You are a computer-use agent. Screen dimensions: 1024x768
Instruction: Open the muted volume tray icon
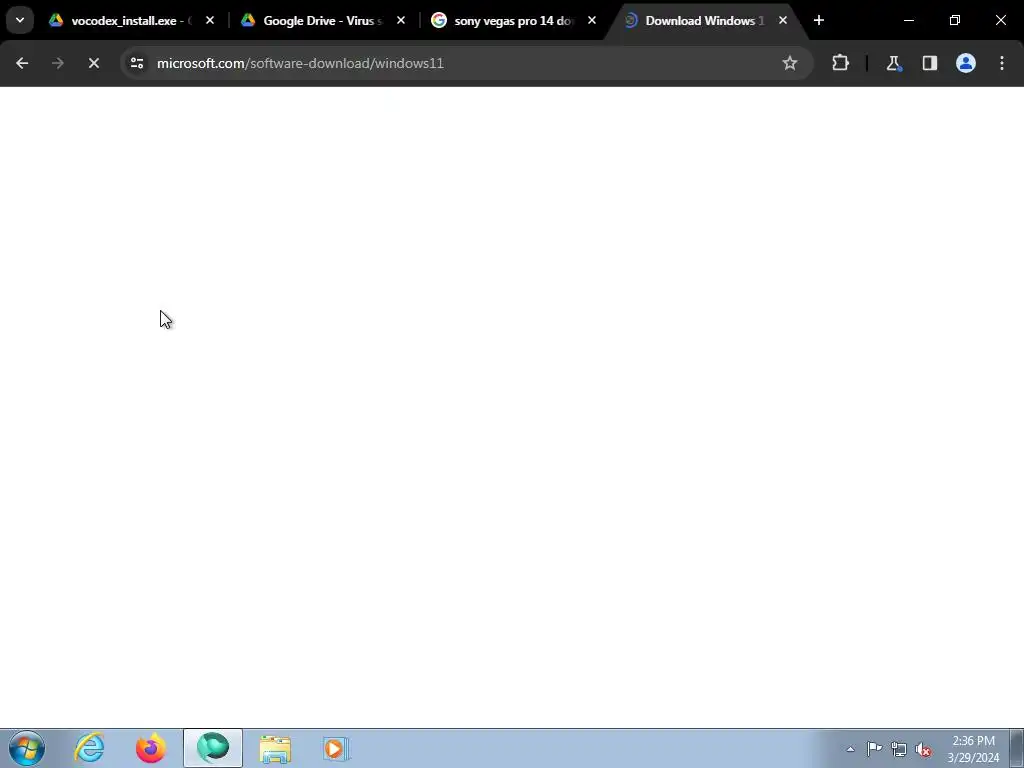pos(923,750)
